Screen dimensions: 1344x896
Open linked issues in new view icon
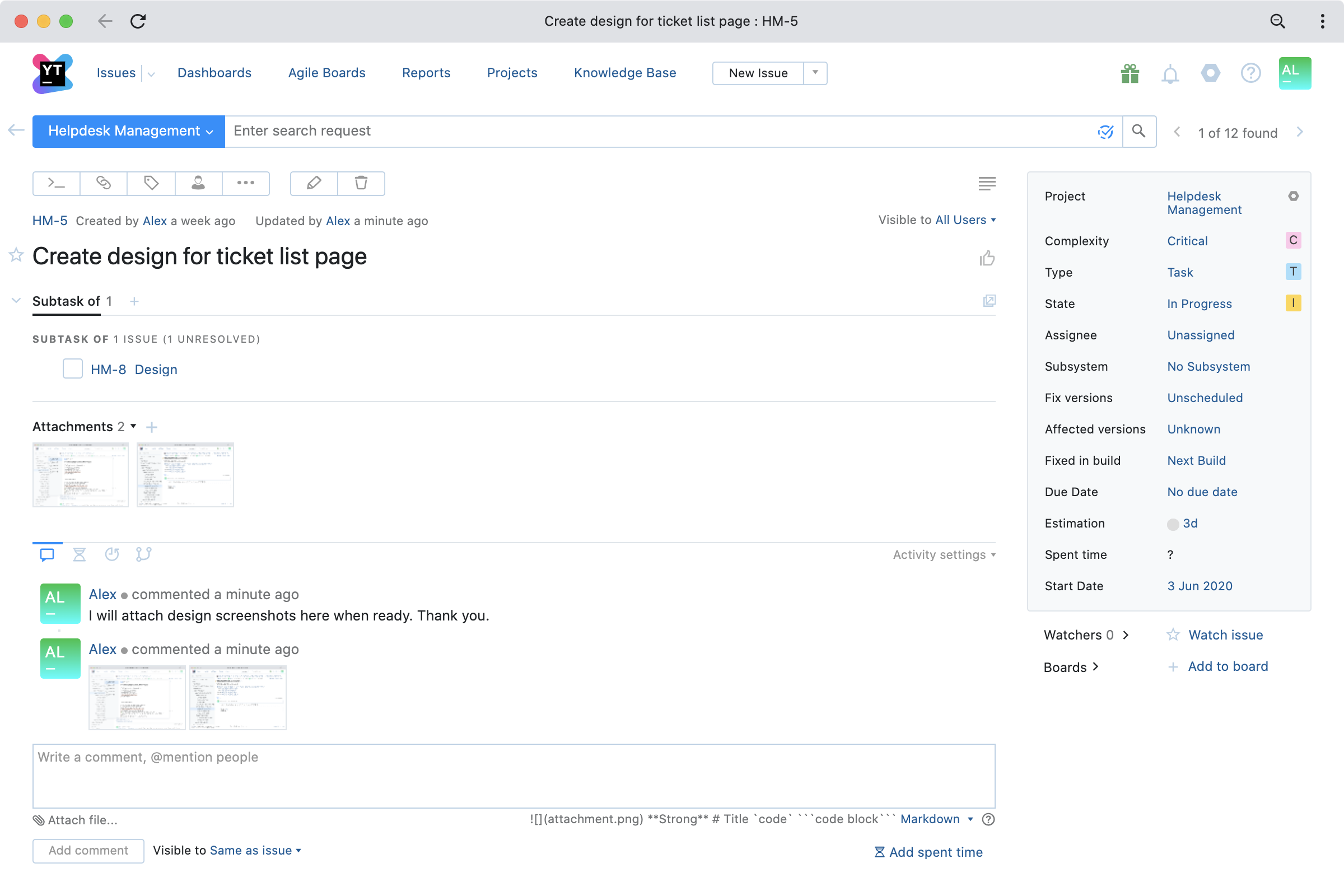coord(989,301)
